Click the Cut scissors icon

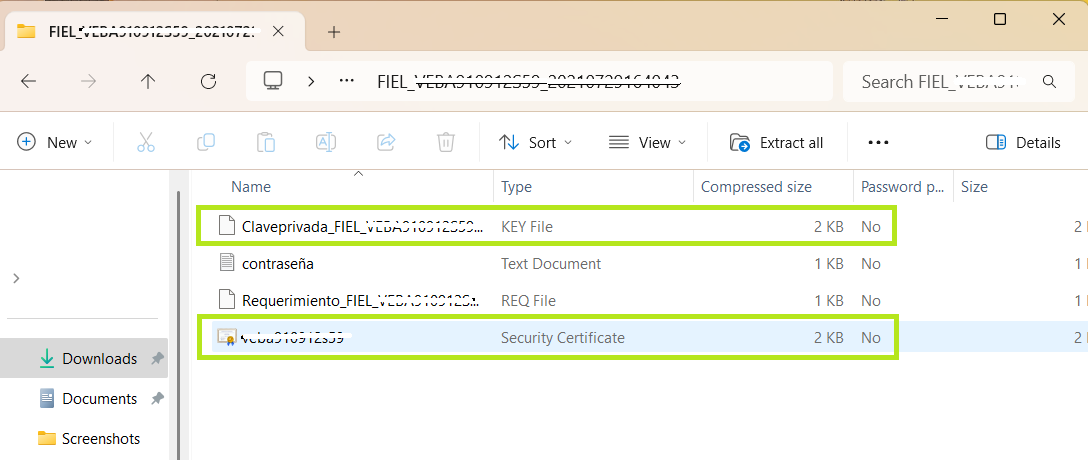(146, 142)
